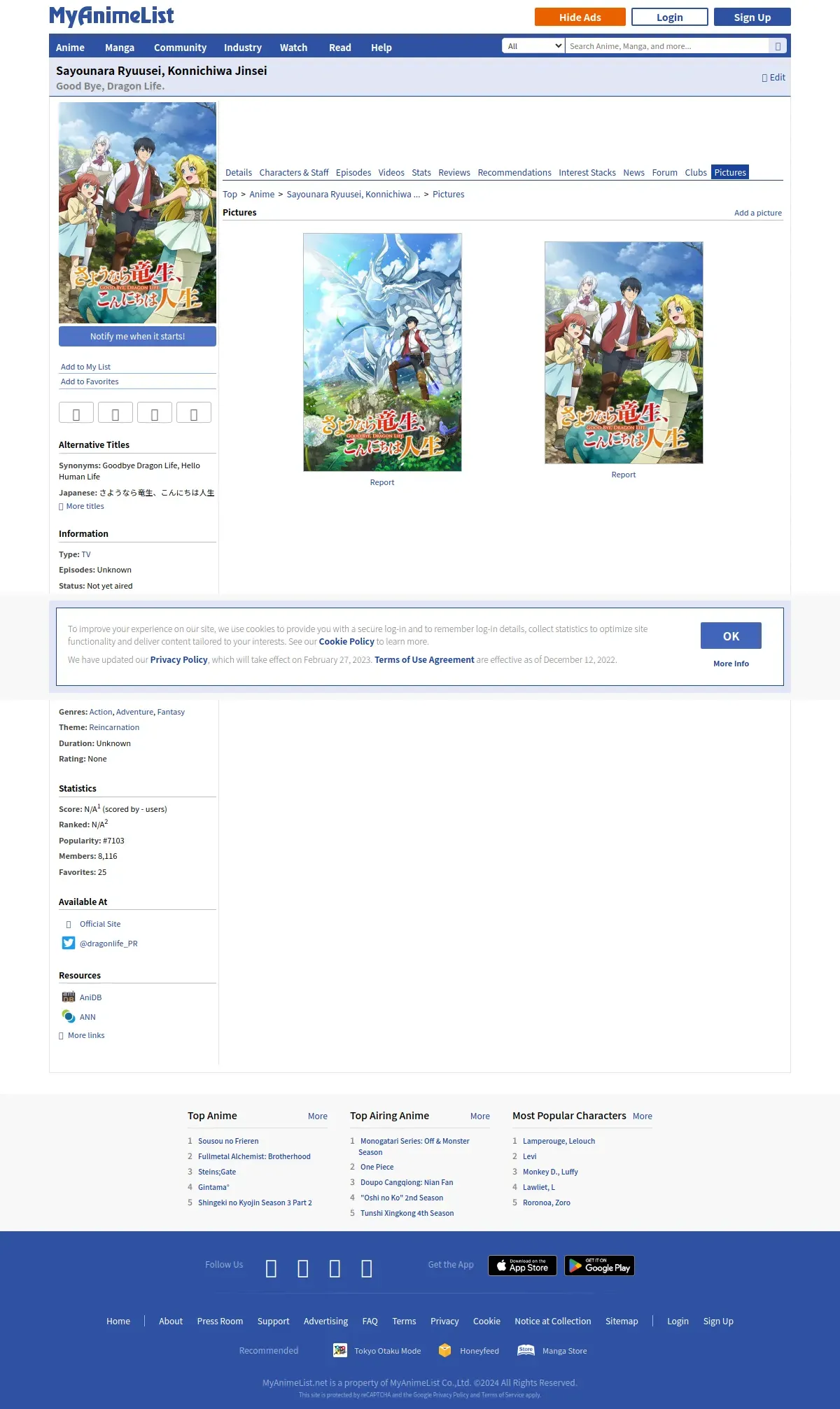Click Add to My List link
This screenshot has height=1409, width=840.
click(x=85, y=367)
